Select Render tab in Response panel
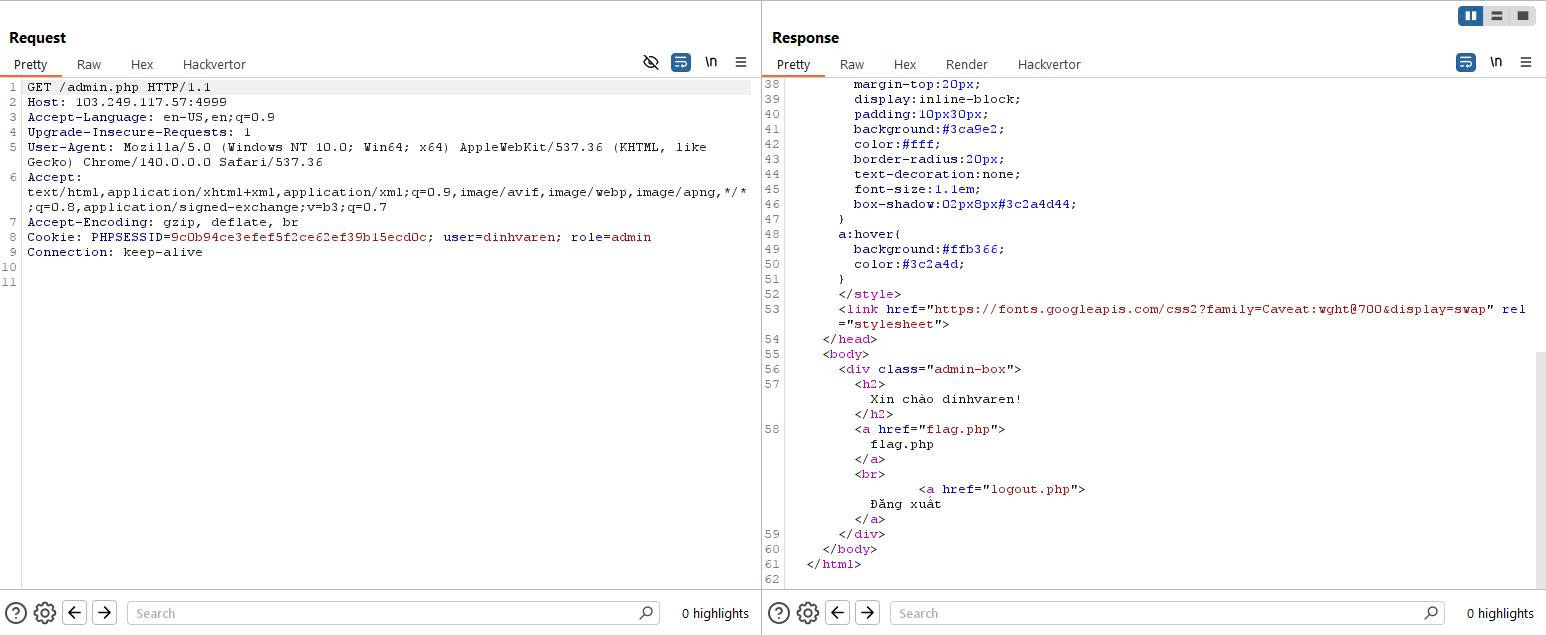The width and height of the screenshot is (1546, 635). point(967,64)
